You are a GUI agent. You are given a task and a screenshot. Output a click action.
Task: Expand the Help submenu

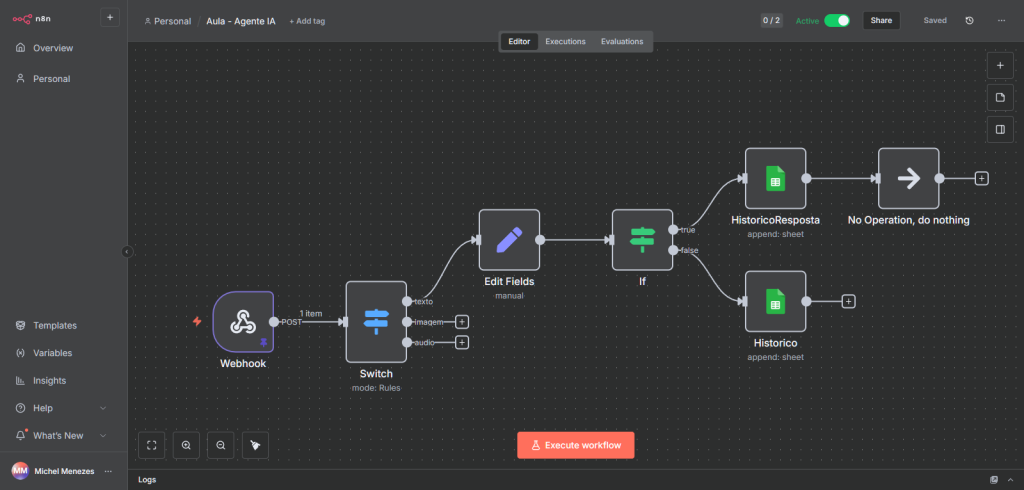coord(103,408)
